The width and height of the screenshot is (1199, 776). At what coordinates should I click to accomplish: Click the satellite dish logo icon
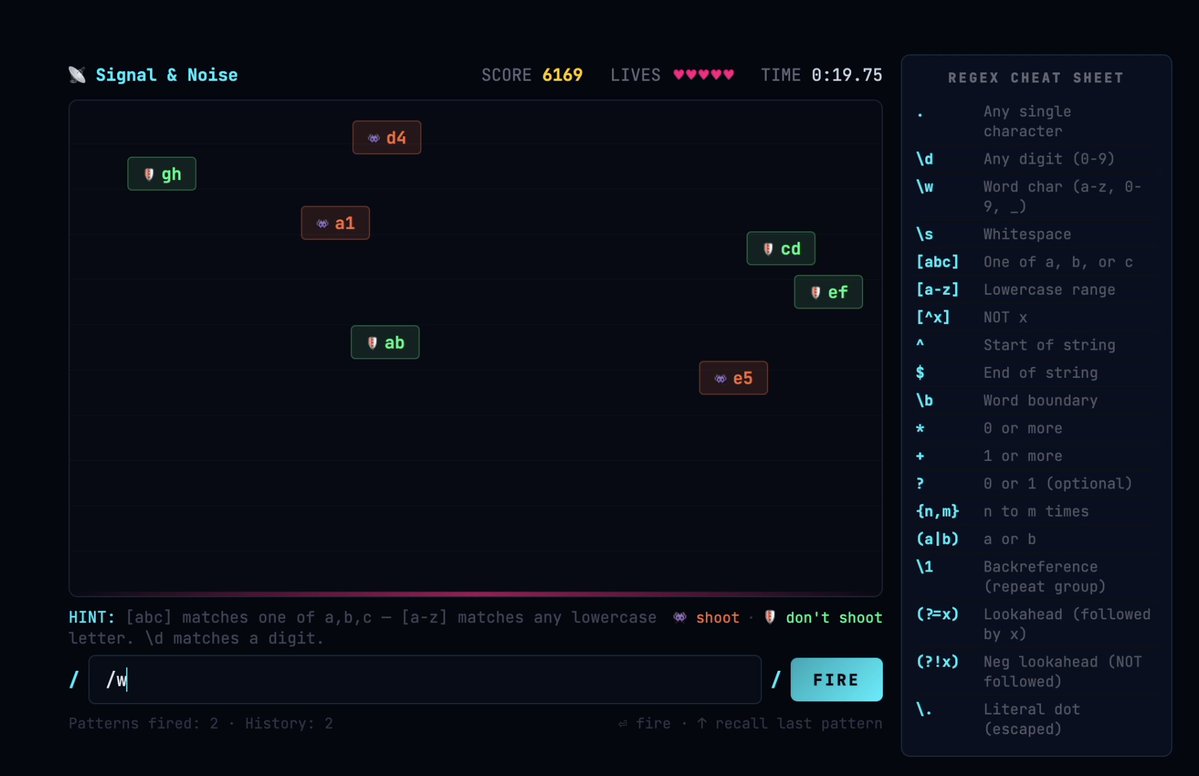77,75
